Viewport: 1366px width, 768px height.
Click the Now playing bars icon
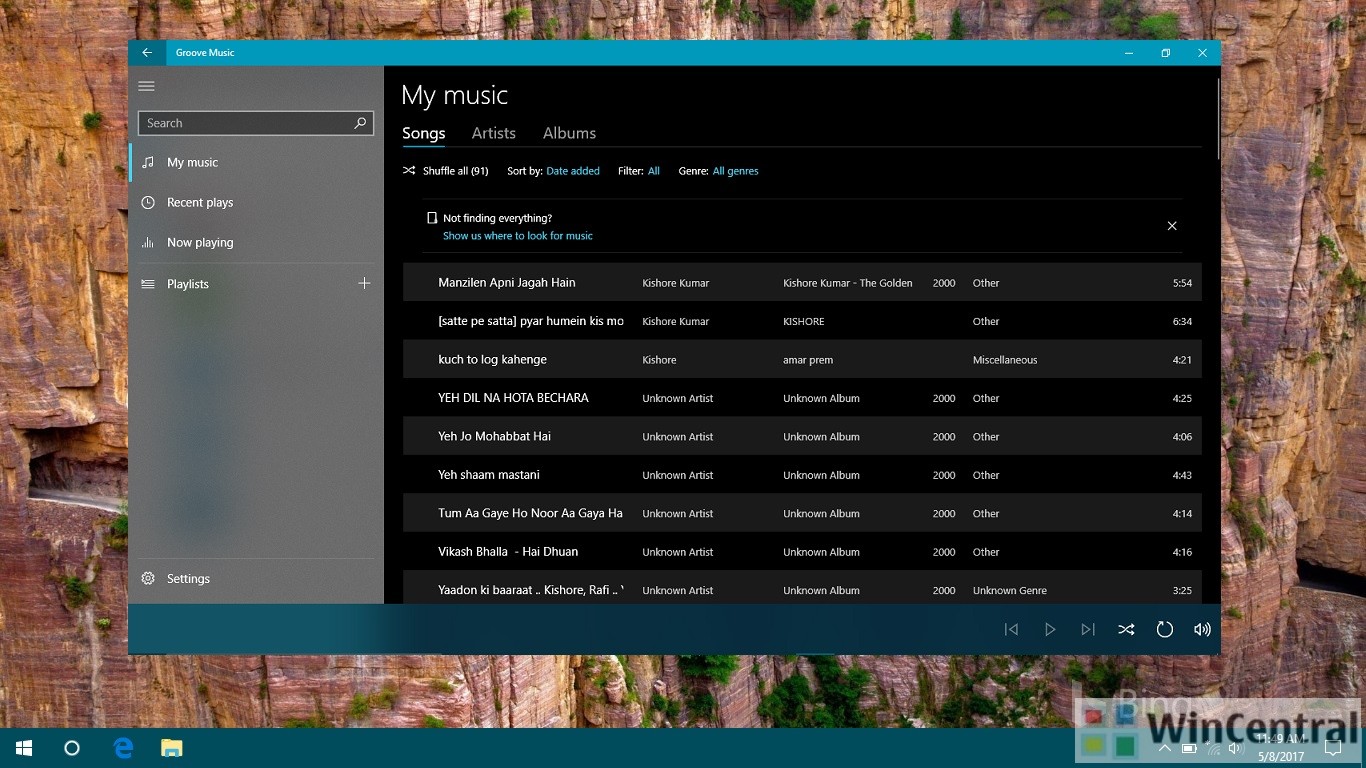[x=148, y=242]
